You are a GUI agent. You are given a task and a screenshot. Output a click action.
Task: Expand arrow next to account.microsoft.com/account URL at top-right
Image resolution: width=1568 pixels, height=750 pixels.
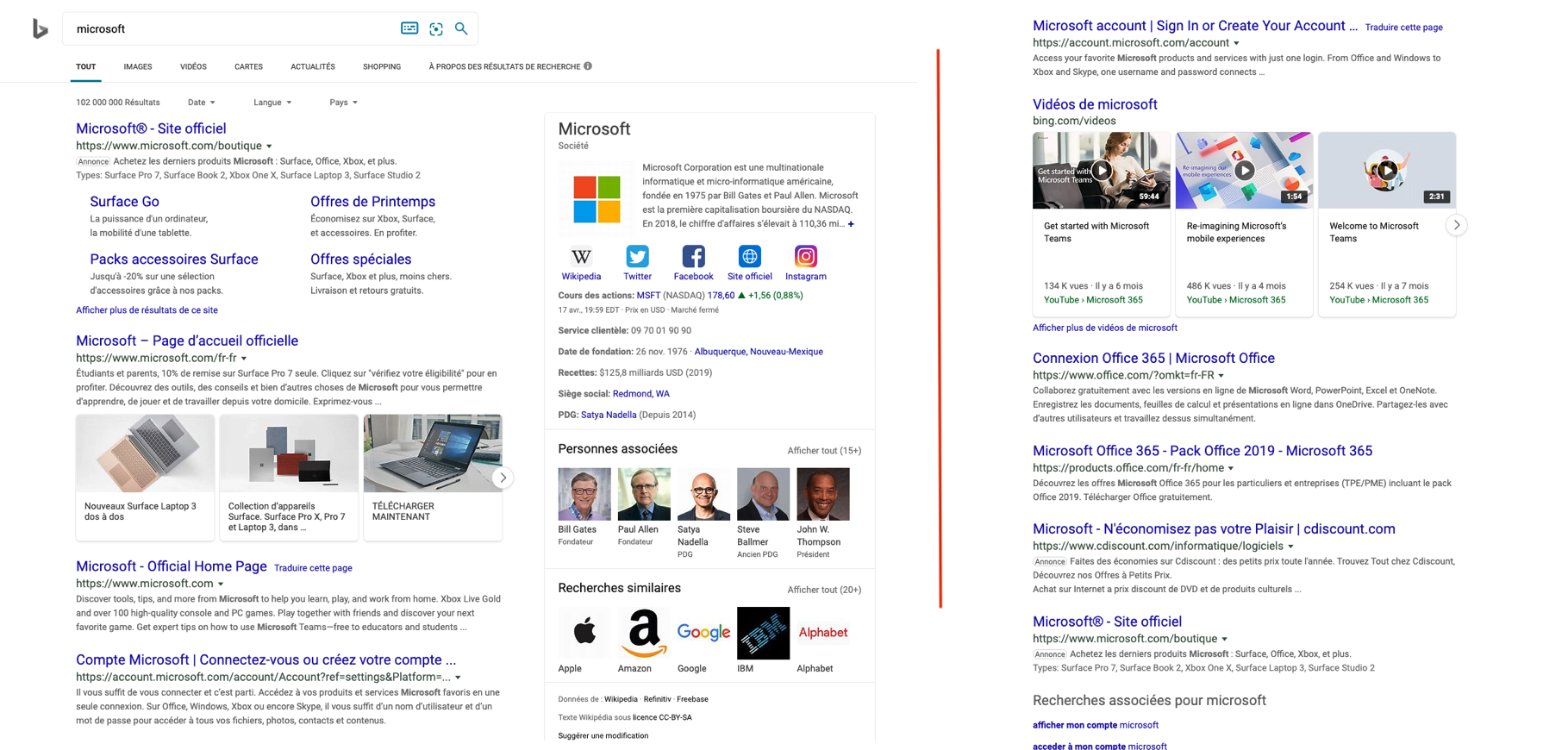tap(1236, 43)
